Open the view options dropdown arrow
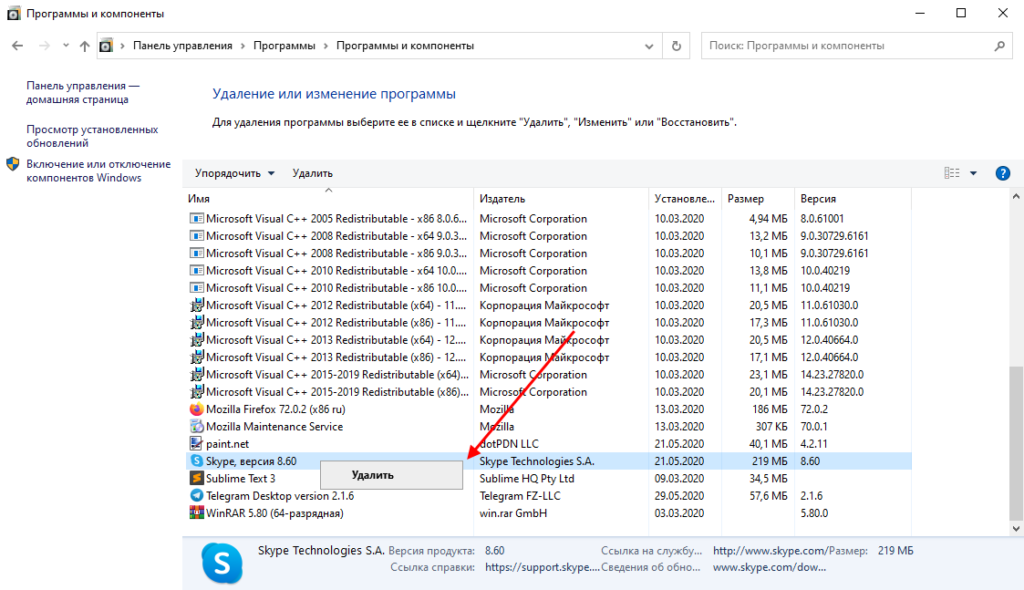Image resolution: width=1024 pixels, height=590 pixels. (x=974, y=173)
